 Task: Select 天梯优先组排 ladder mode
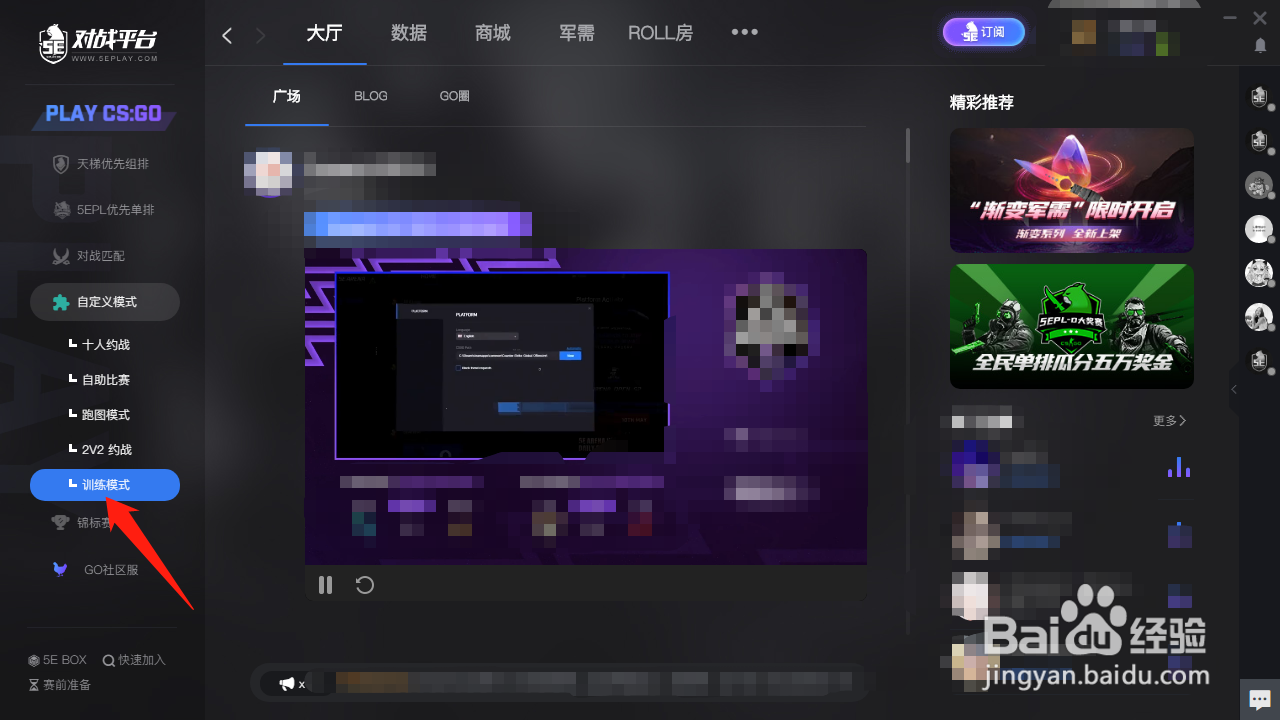100,164
